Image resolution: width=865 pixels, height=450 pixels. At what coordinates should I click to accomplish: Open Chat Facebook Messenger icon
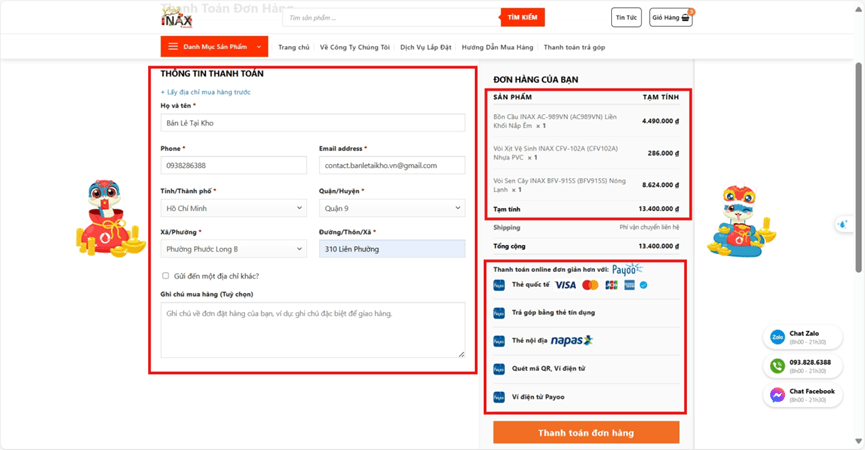[776, 395]
